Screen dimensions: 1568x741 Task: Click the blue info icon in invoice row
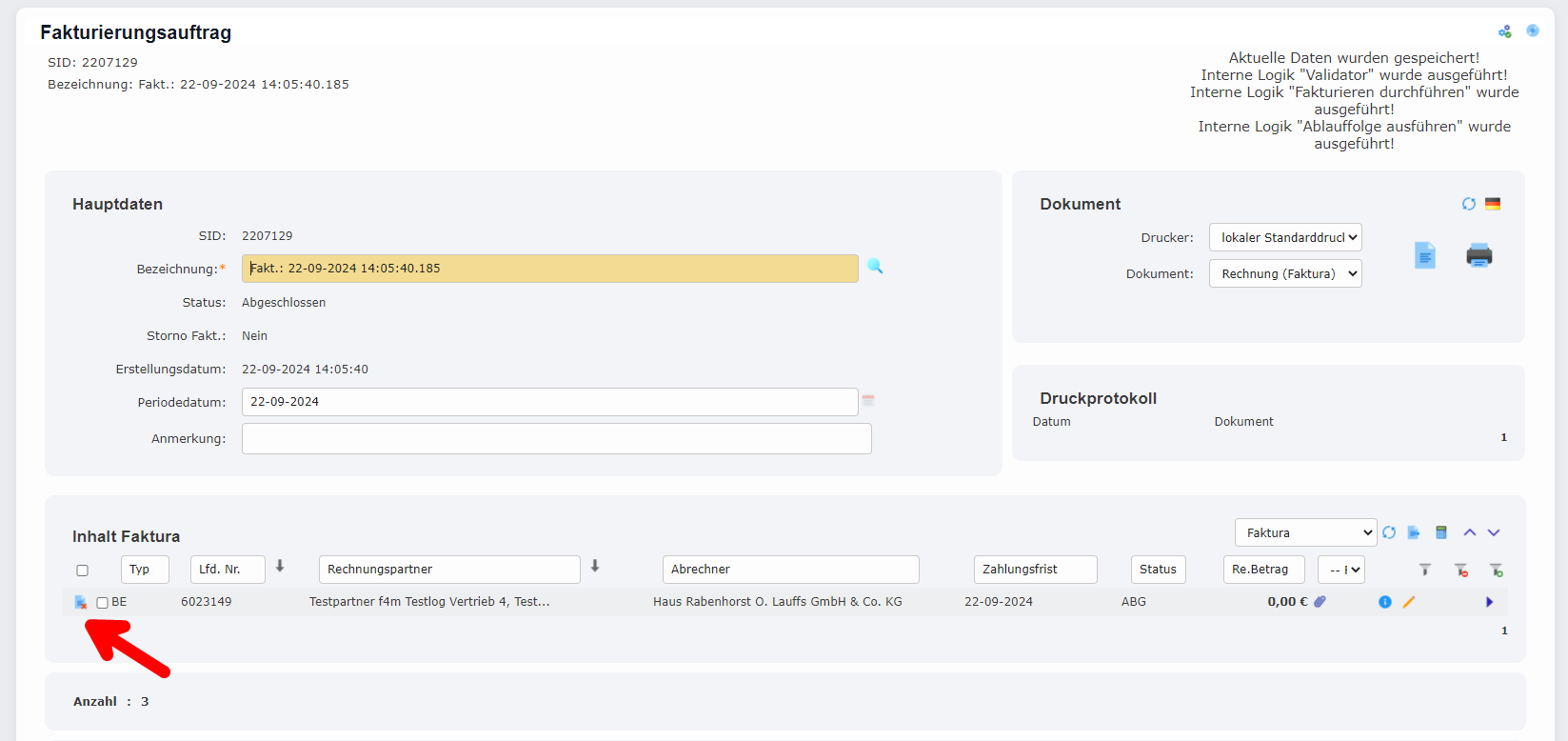click(1384, 602)
